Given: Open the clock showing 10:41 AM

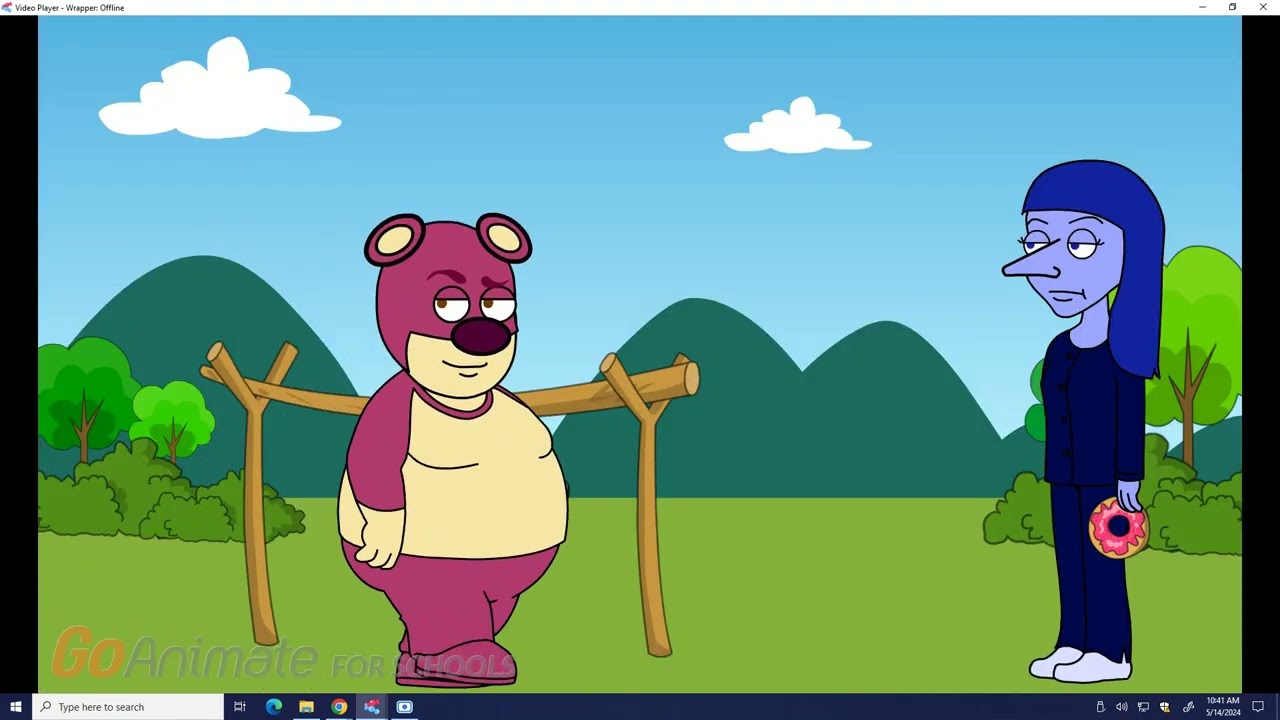Looking at the screenshot, I should (1223, 707).
